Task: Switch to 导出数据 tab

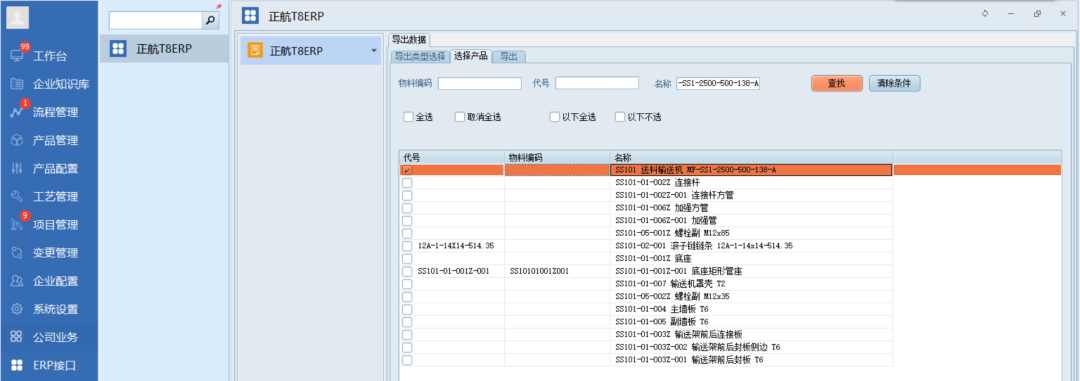Action: (x=409, y=39)
